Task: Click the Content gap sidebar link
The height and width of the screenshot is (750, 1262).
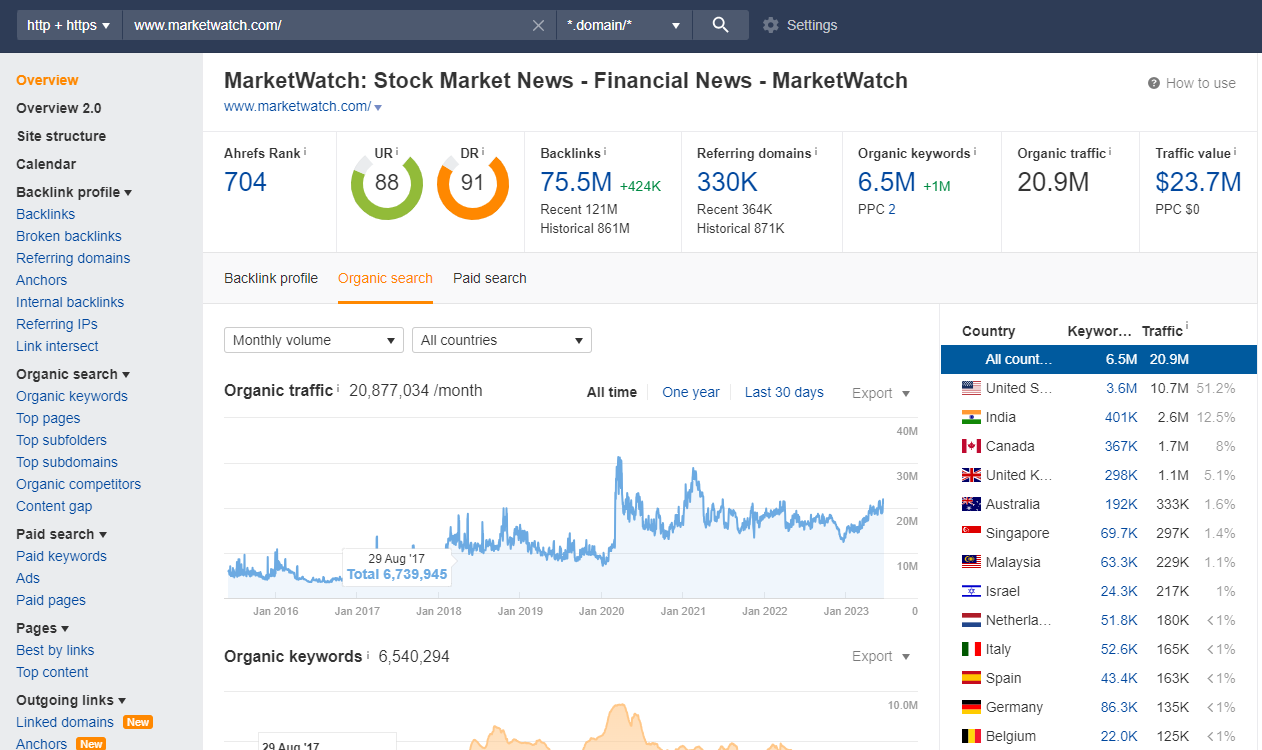Action: 54,506
